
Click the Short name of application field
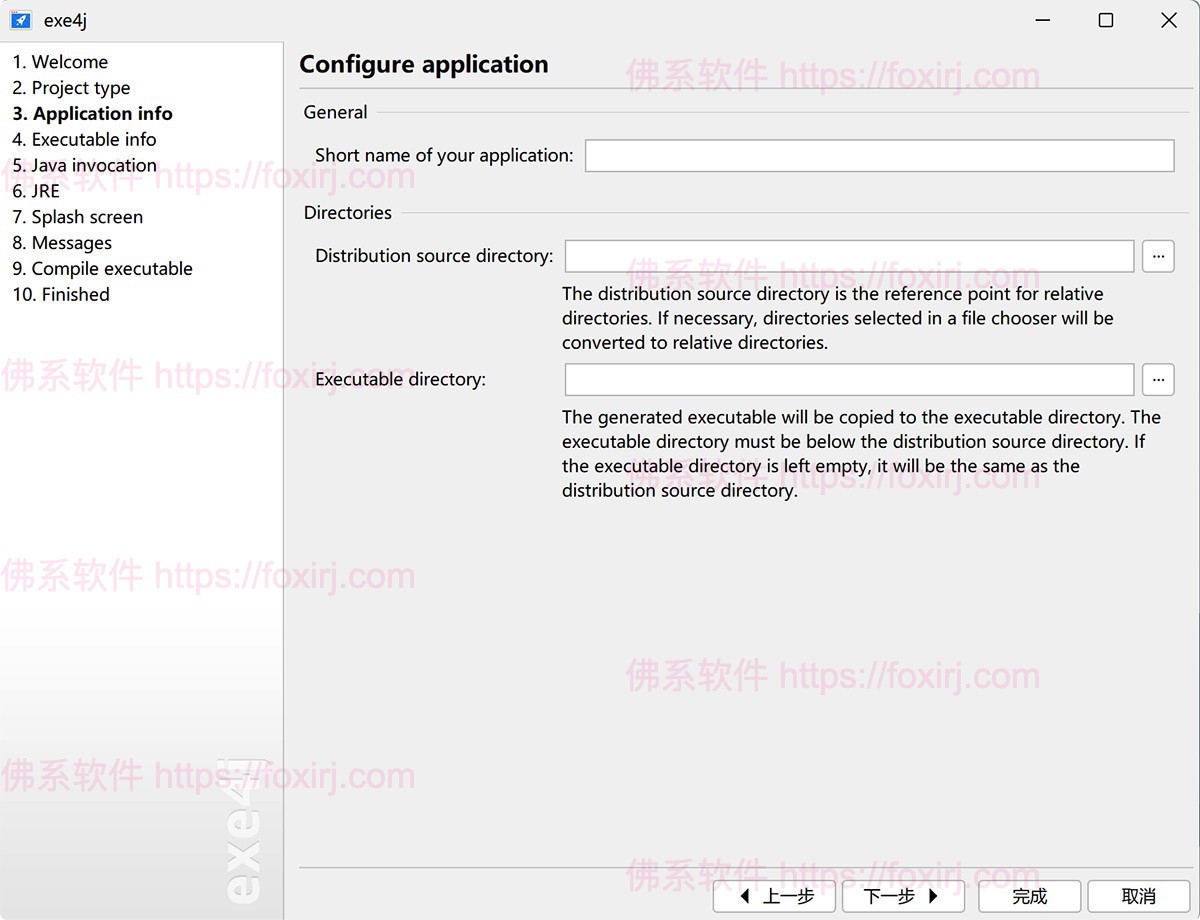(878, 156)
